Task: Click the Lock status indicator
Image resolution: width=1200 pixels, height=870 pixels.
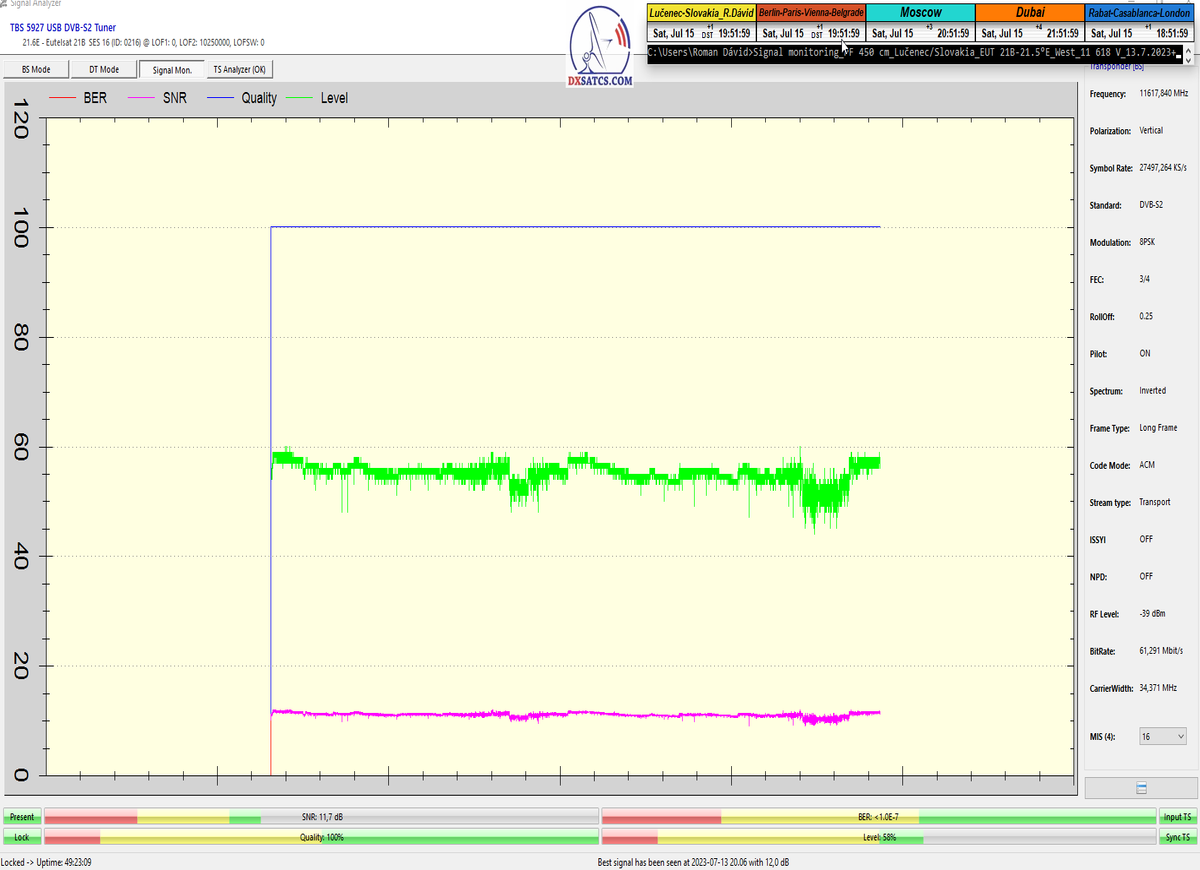Action: 21,837
